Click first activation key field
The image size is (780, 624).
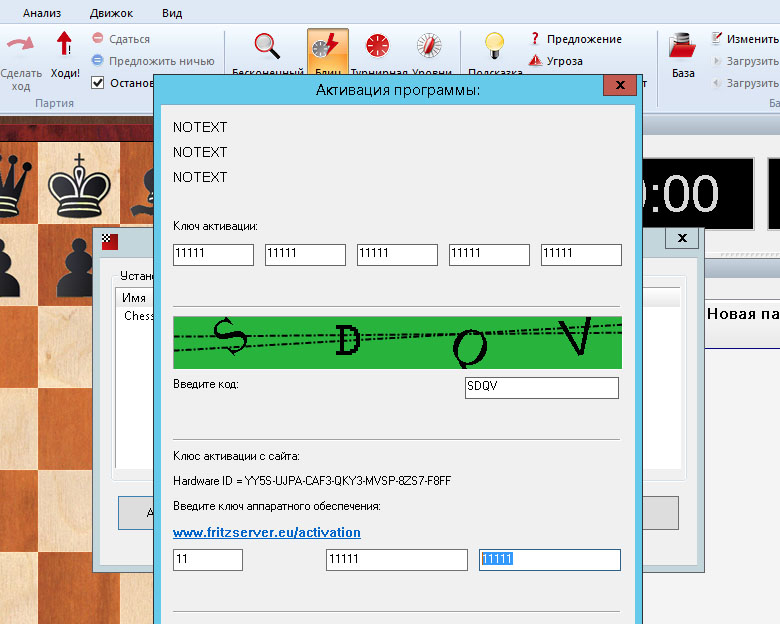(x=213, y=254)
